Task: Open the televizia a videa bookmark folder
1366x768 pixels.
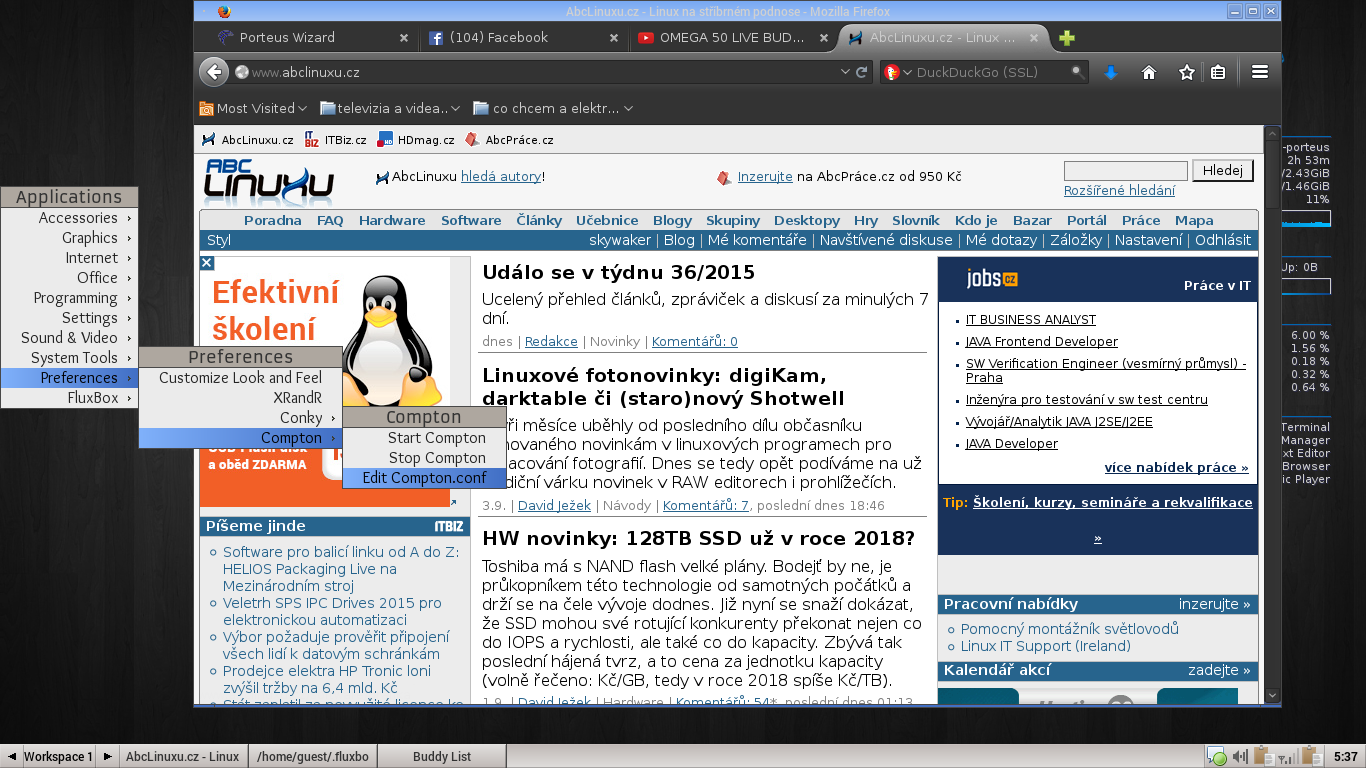Action: pos(389,108)
